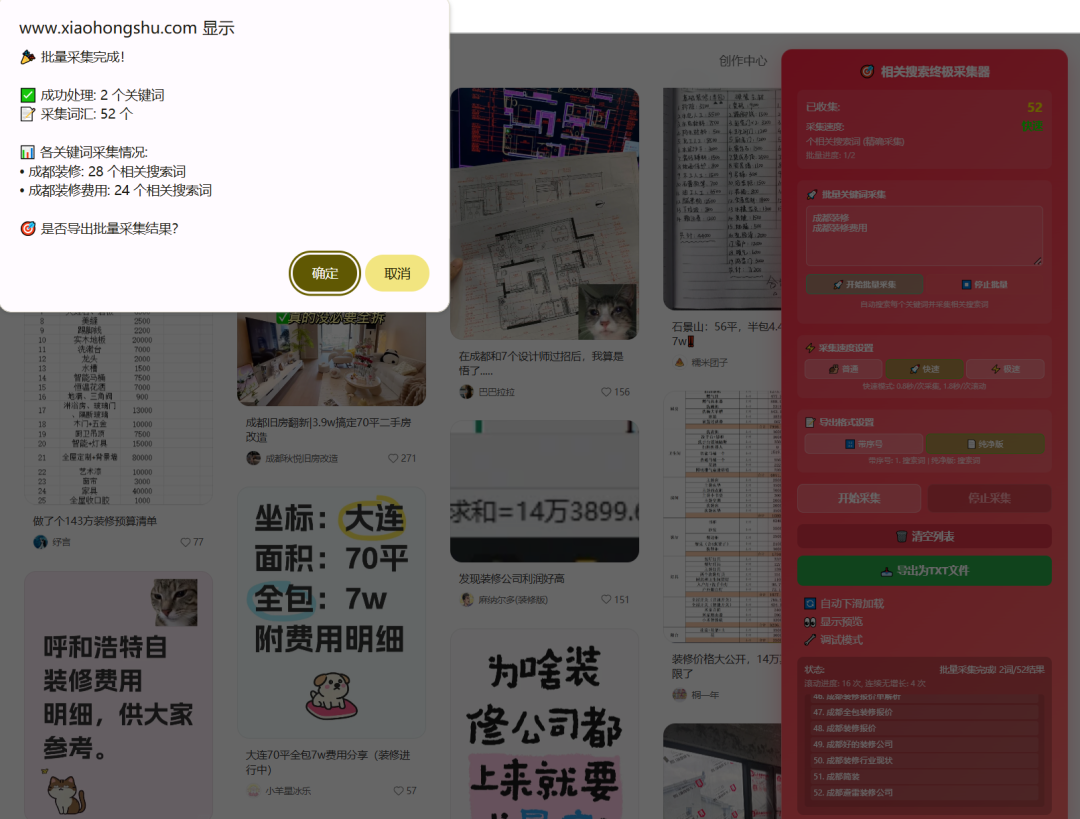Choose 纯净版 export format
1080x819 pixels.
[985, 444]
